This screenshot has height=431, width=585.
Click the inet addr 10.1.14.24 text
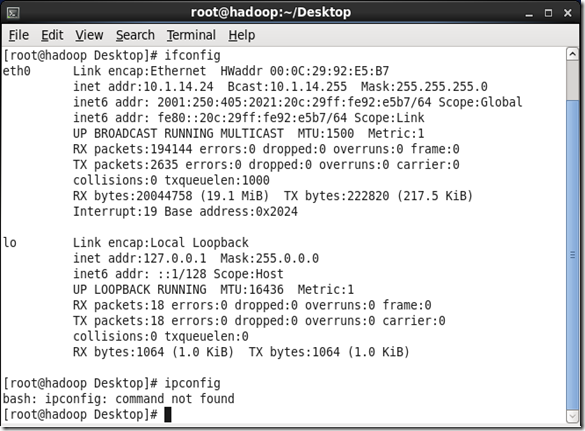pos(143,87)
